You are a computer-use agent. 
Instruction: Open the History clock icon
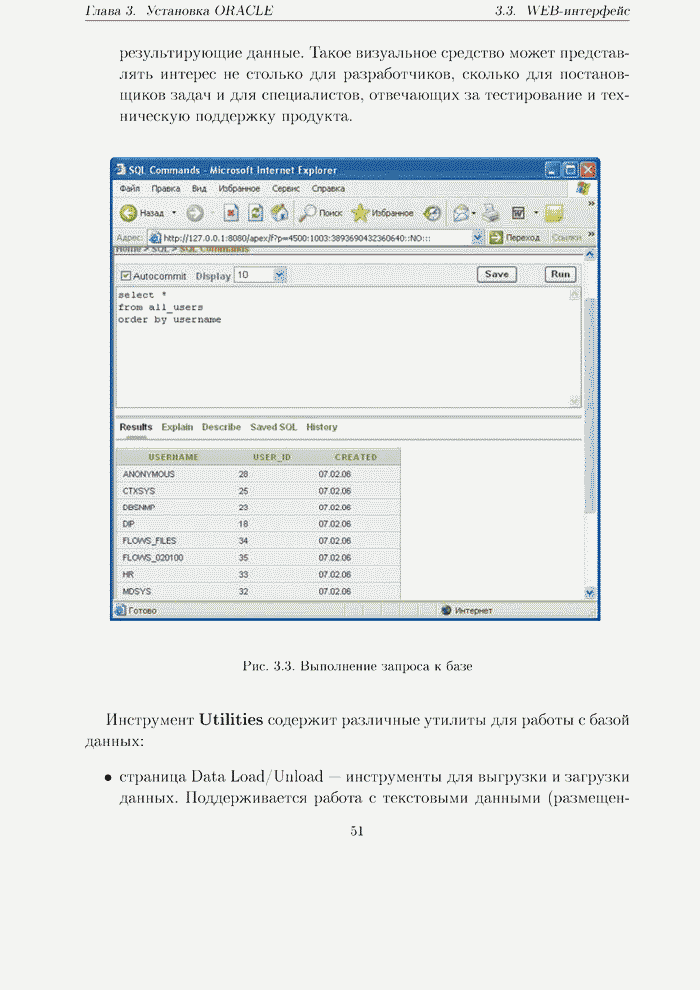click(432, 213)
